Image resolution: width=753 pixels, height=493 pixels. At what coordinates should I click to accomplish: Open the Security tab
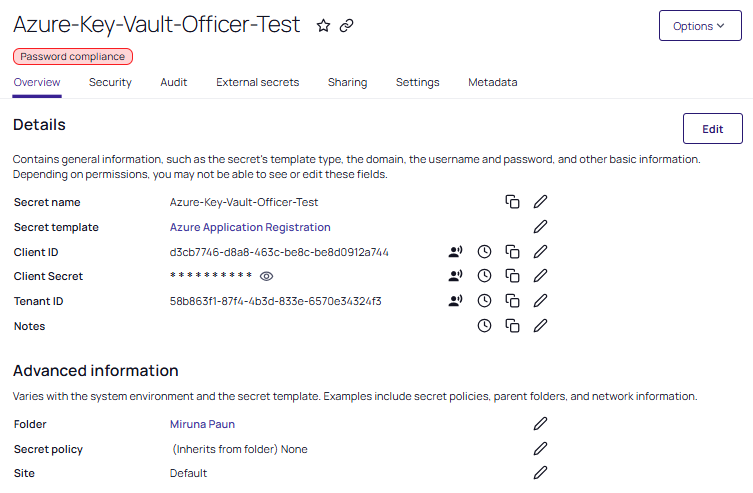[110, 83]
